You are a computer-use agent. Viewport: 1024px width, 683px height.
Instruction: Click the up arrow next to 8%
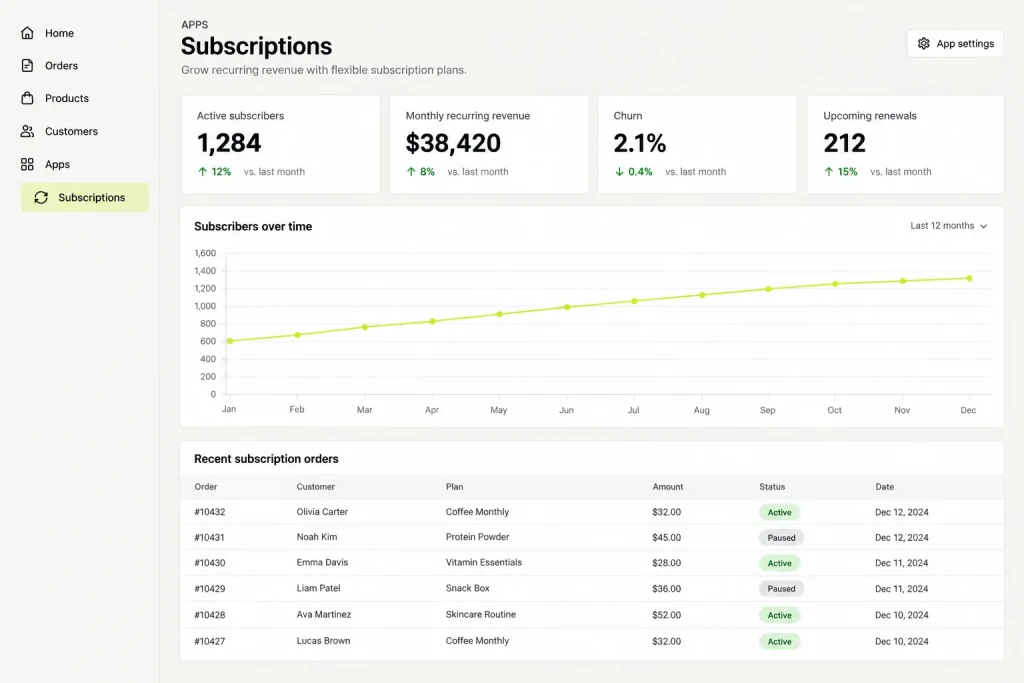[411, 172]
